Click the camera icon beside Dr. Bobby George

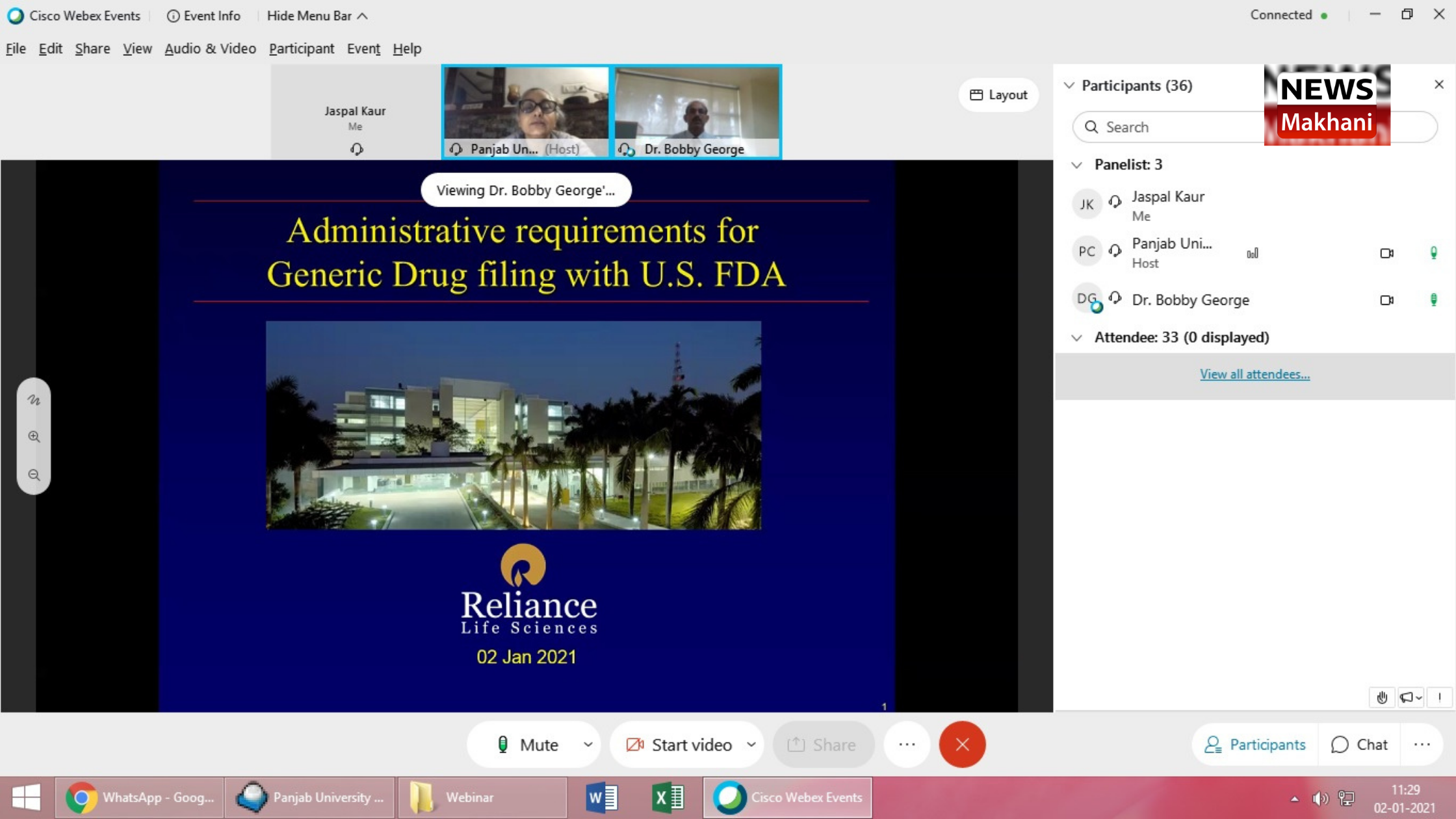pos(1387,300)
